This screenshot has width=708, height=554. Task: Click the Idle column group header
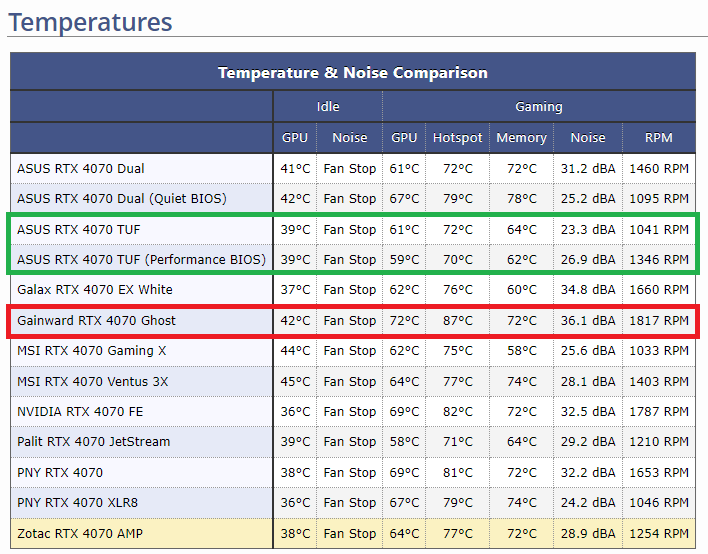328,107
